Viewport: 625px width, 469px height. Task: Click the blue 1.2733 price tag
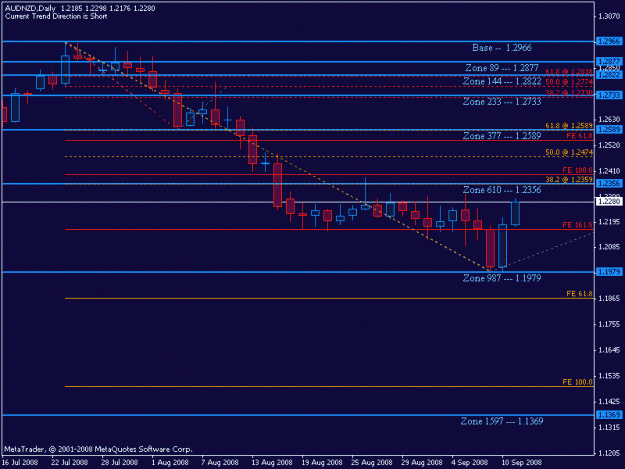tap(609, 95)
